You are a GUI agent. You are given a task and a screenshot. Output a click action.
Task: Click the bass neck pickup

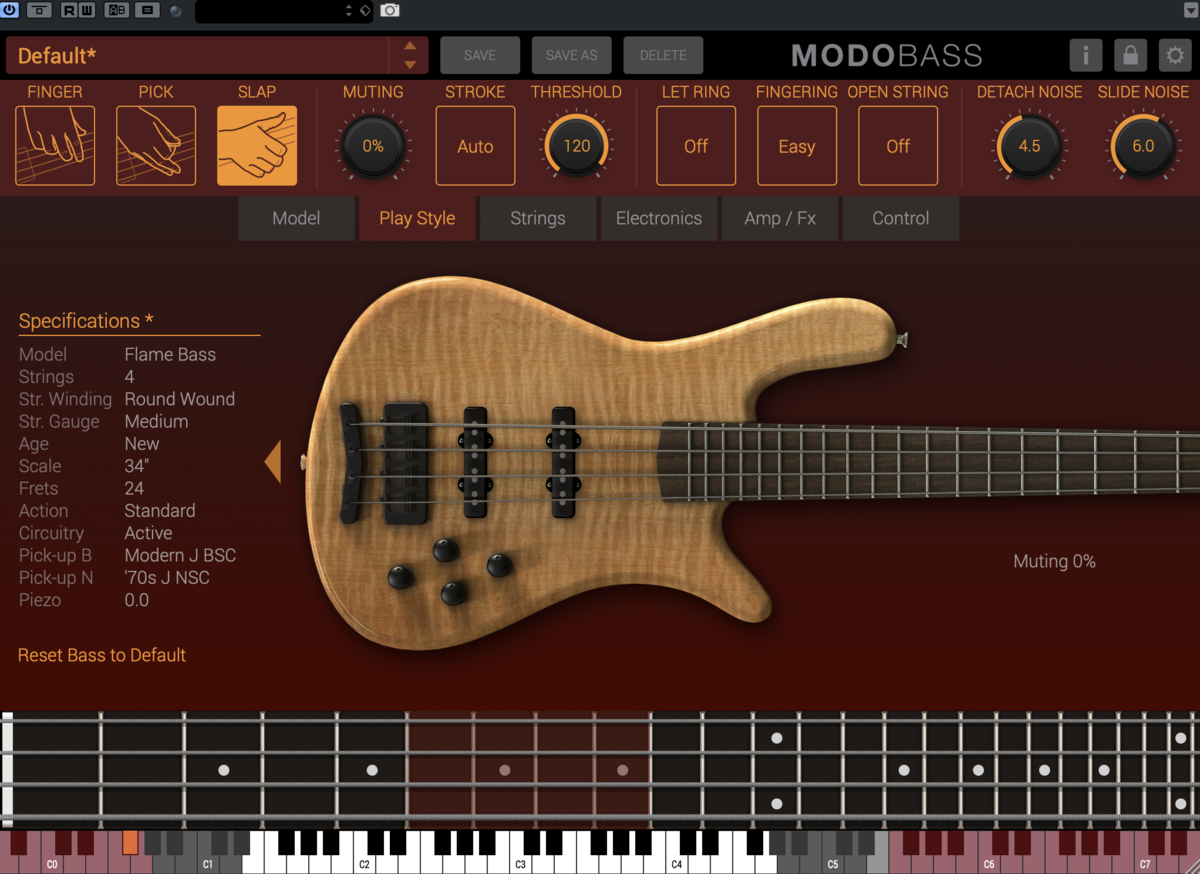563,462
